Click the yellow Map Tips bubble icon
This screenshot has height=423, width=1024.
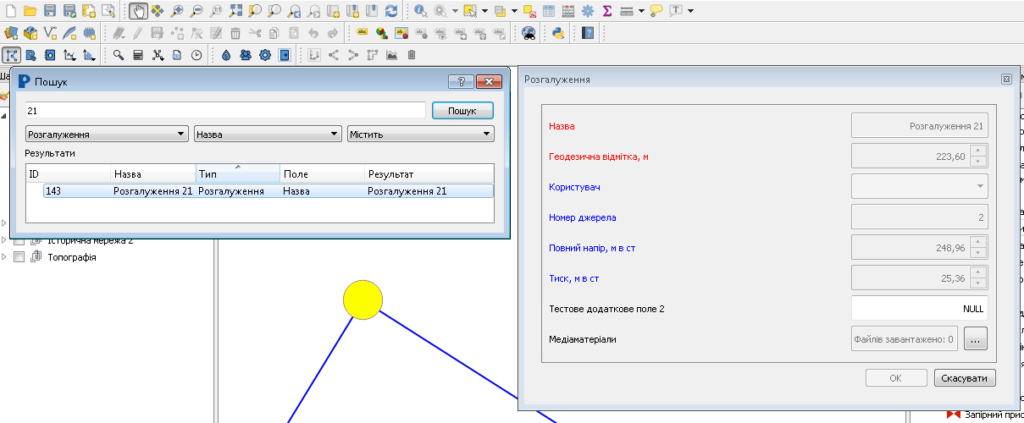point(656,10)
